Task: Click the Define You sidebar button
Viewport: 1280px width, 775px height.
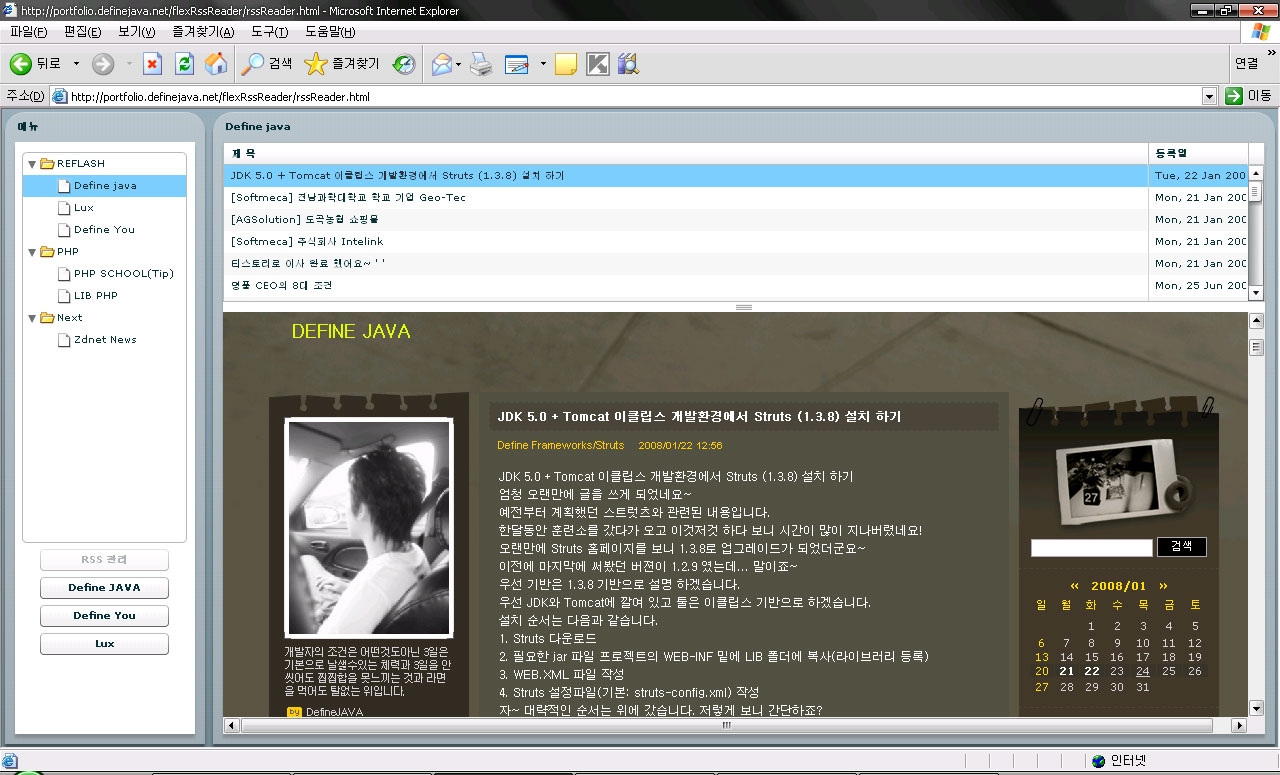Action: pyautogui.click(x=104, y=616)
